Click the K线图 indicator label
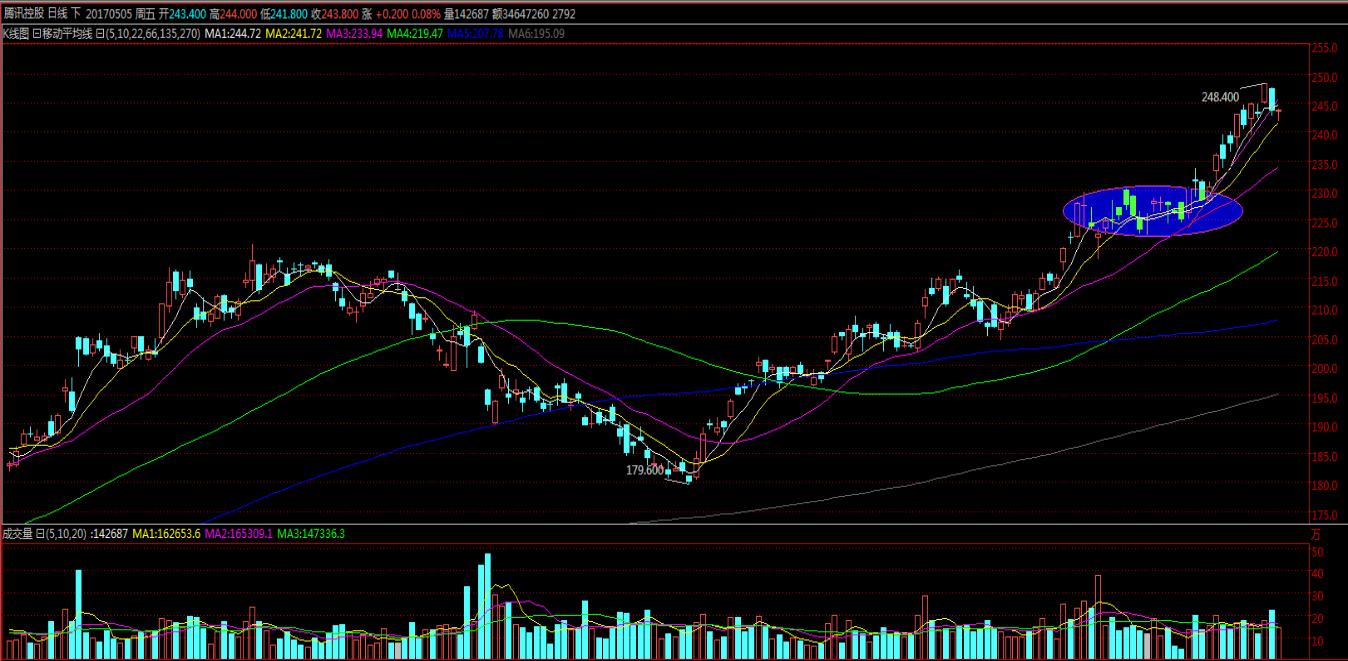 (x=15, y=33)
